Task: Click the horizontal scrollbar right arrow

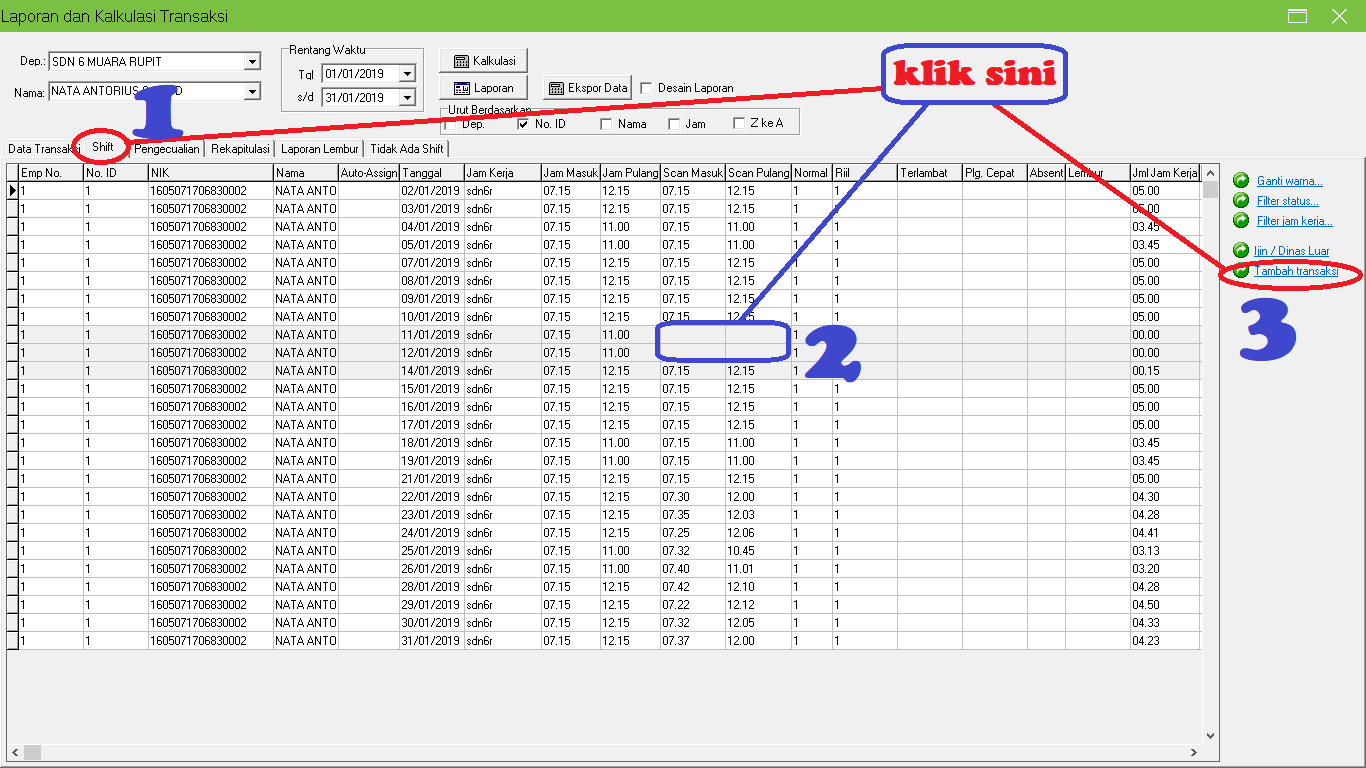Action: coord(1193,752)
